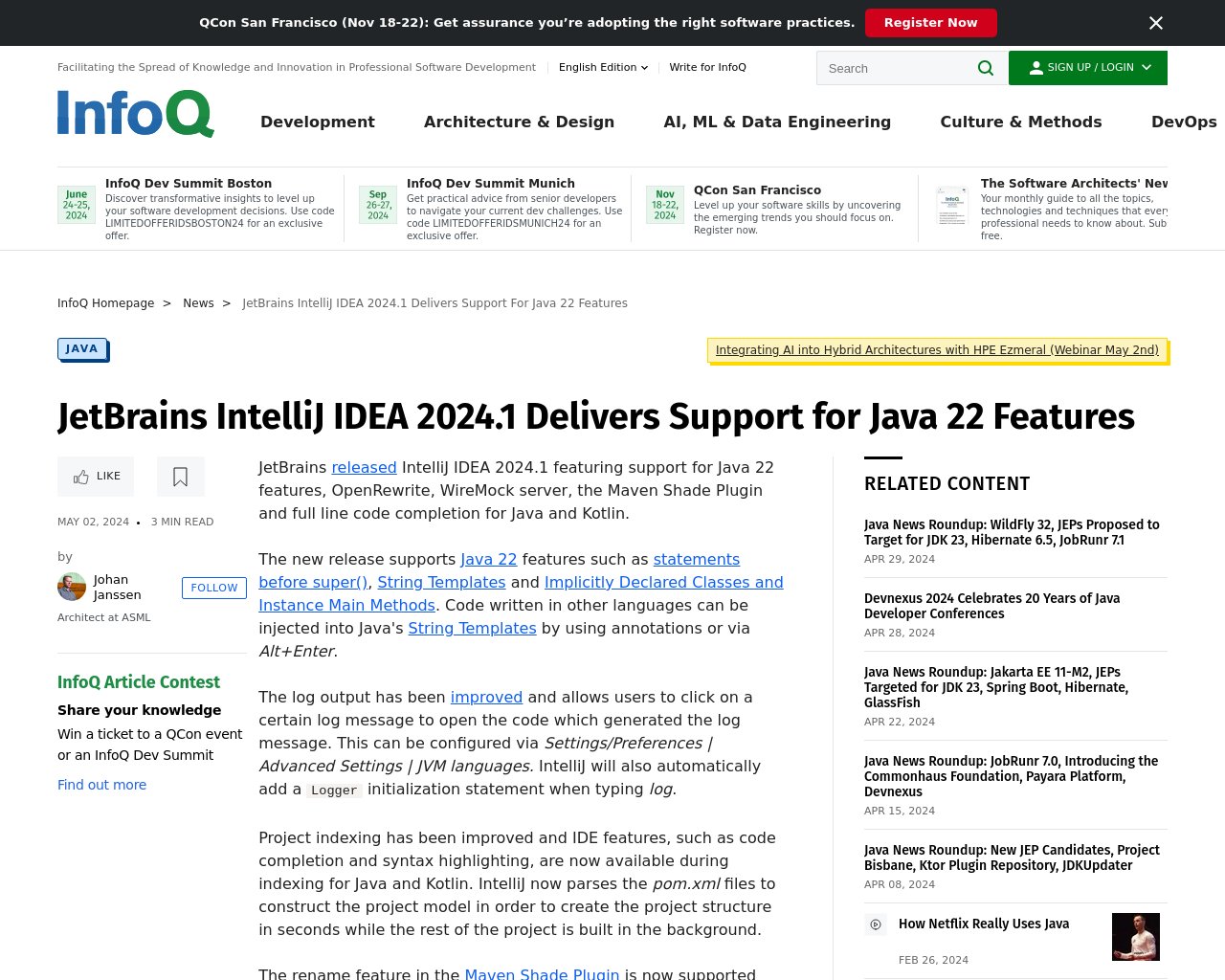Image resolution: width=1225 pixels, height=980 pixels.
Task: Click the newsletter thumbnail image
Action: pyautogui.click(x=952, y=206)
